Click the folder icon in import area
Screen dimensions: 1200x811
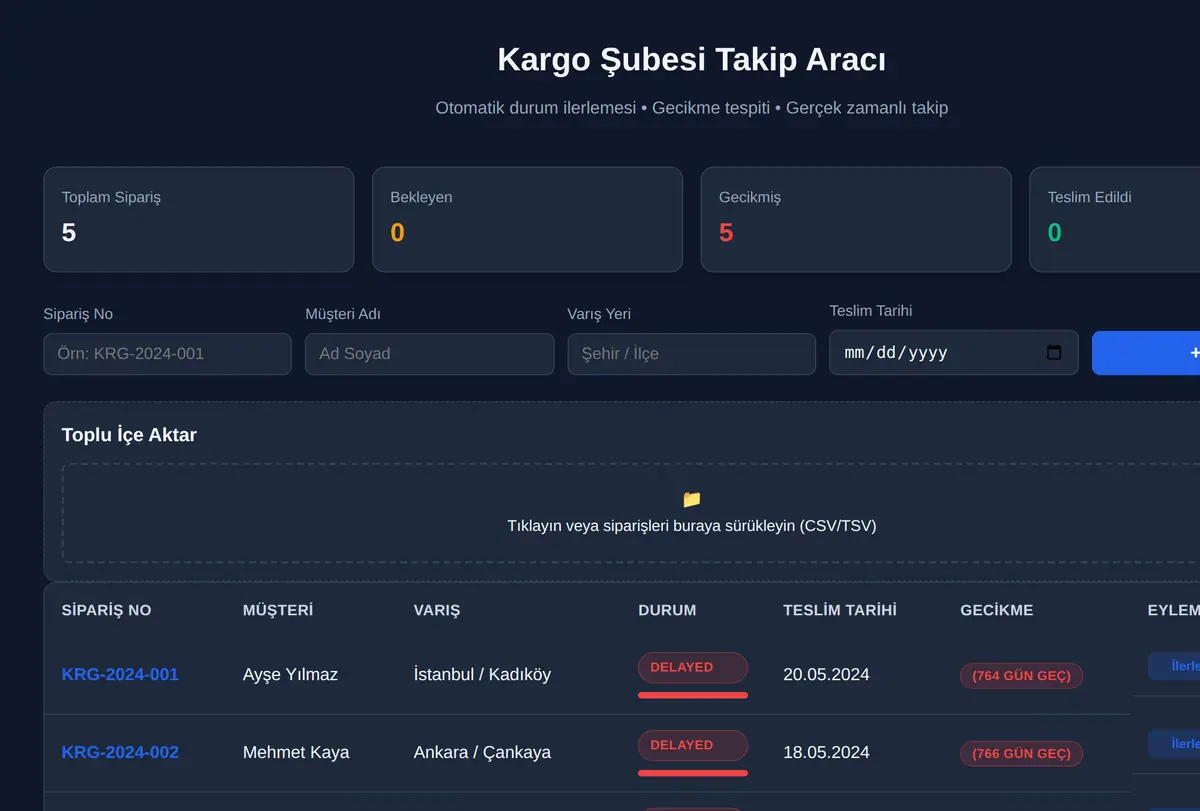[692, 499]
